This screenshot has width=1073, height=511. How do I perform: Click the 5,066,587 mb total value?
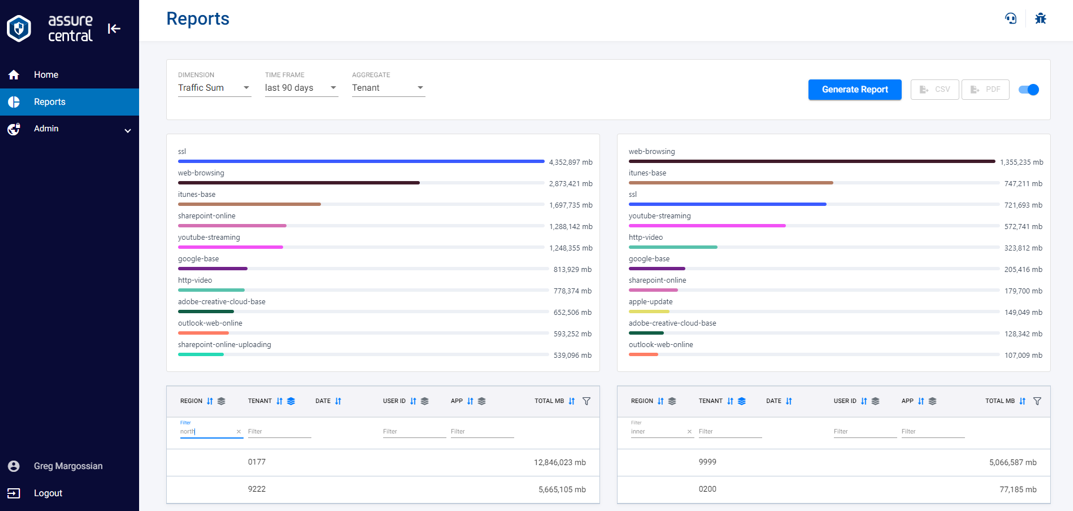tap(1013, 462)
